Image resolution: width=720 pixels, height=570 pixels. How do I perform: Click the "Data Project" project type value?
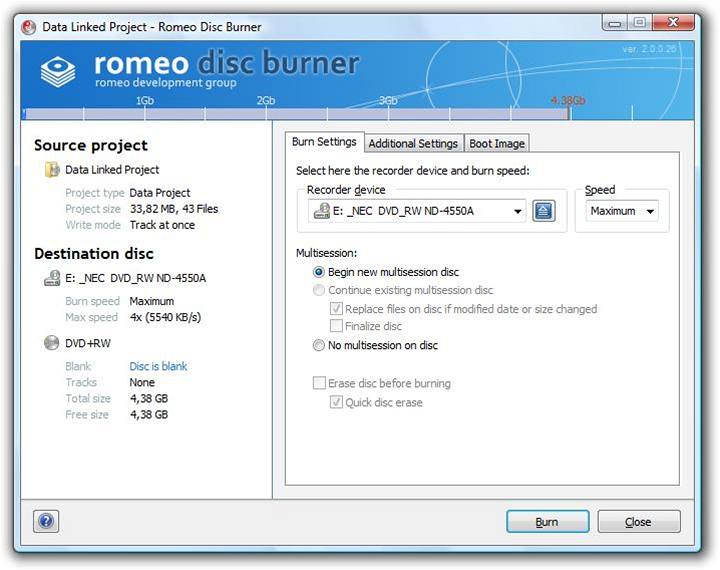(160, 193)
